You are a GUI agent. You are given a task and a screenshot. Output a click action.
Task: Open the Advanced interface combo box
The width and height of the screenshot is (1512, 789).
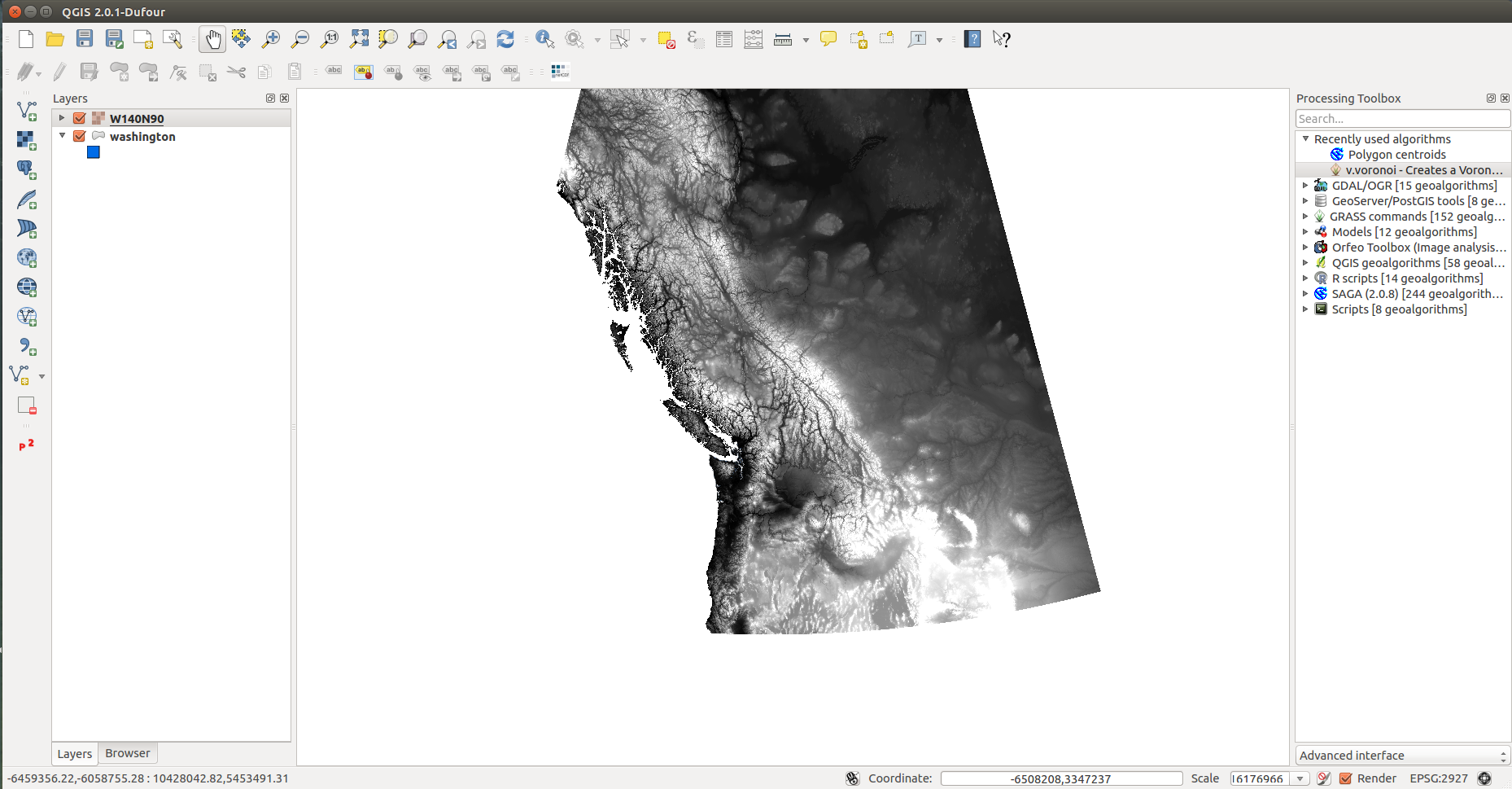click(x=1403, y=756)
